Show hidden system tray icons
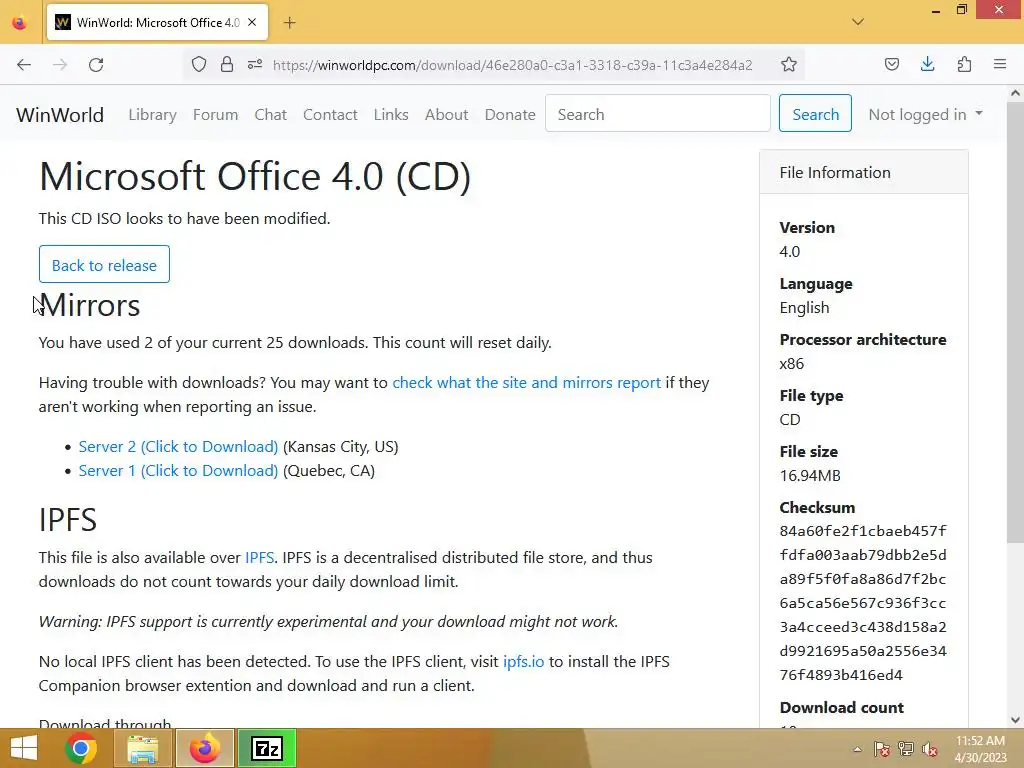 (857, 749)
